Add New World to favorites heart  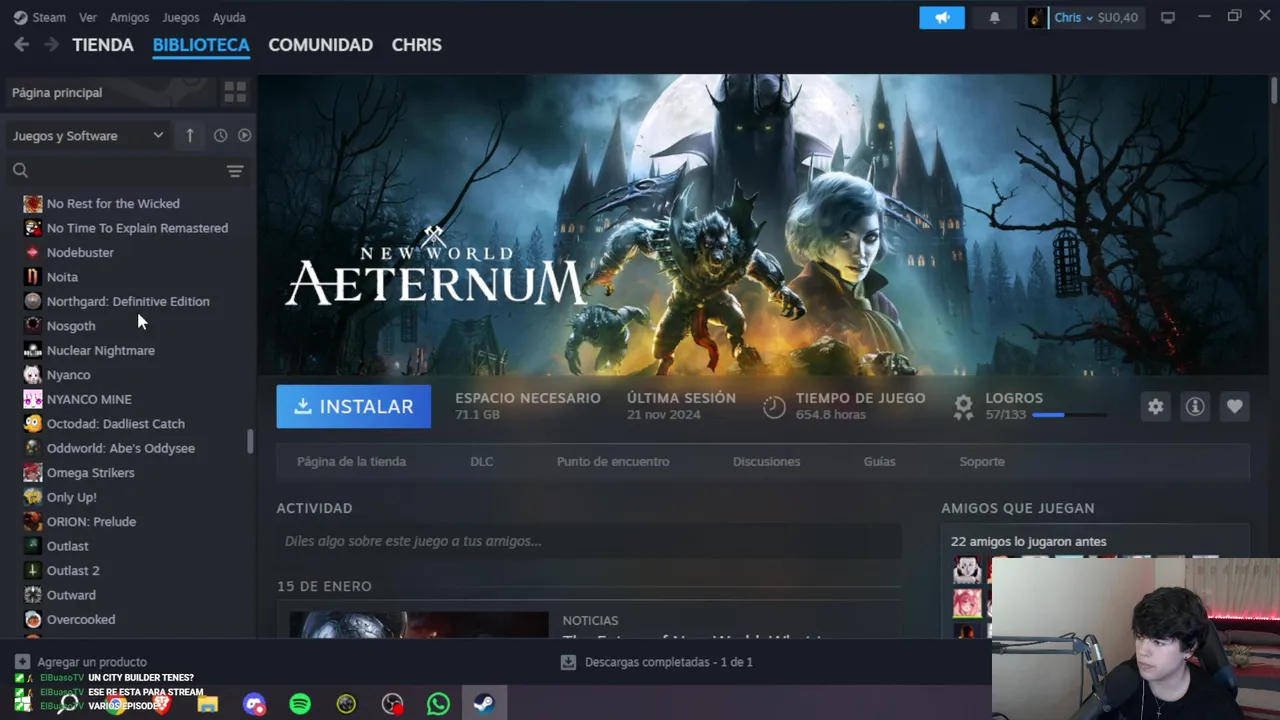pos(1234,406)
